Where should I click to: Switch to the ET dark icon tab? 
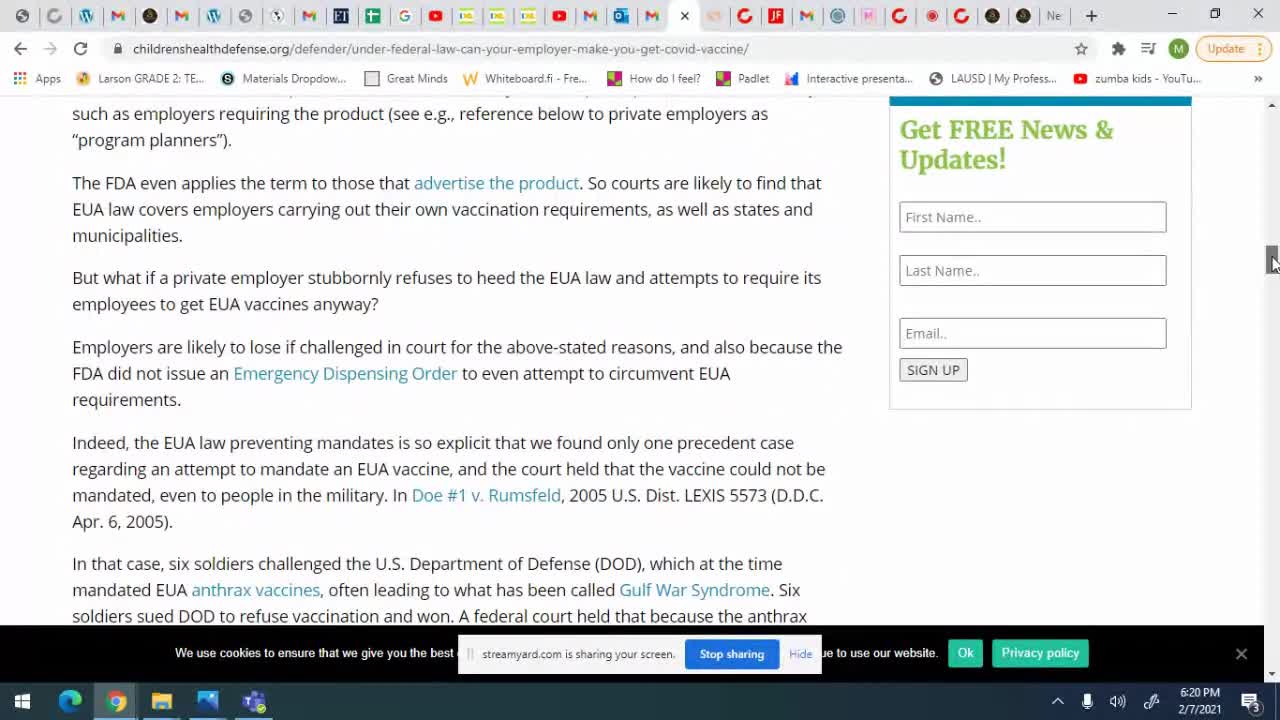coord(341,15)
